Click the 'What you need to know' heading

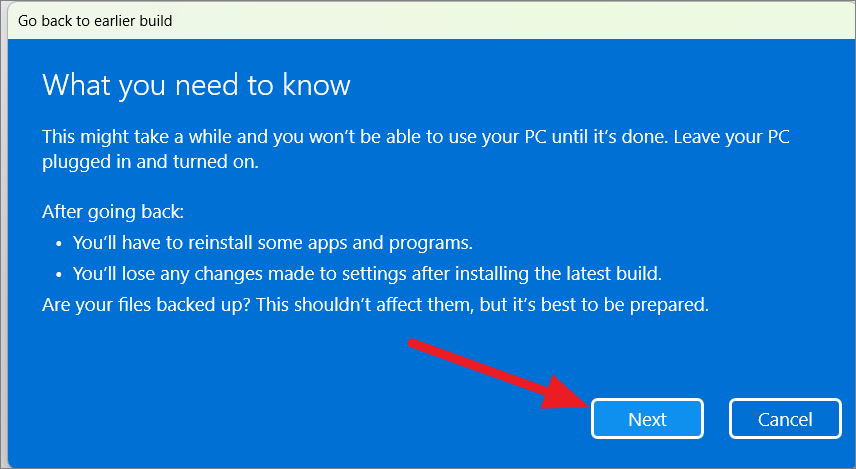[x=196, y=85]
